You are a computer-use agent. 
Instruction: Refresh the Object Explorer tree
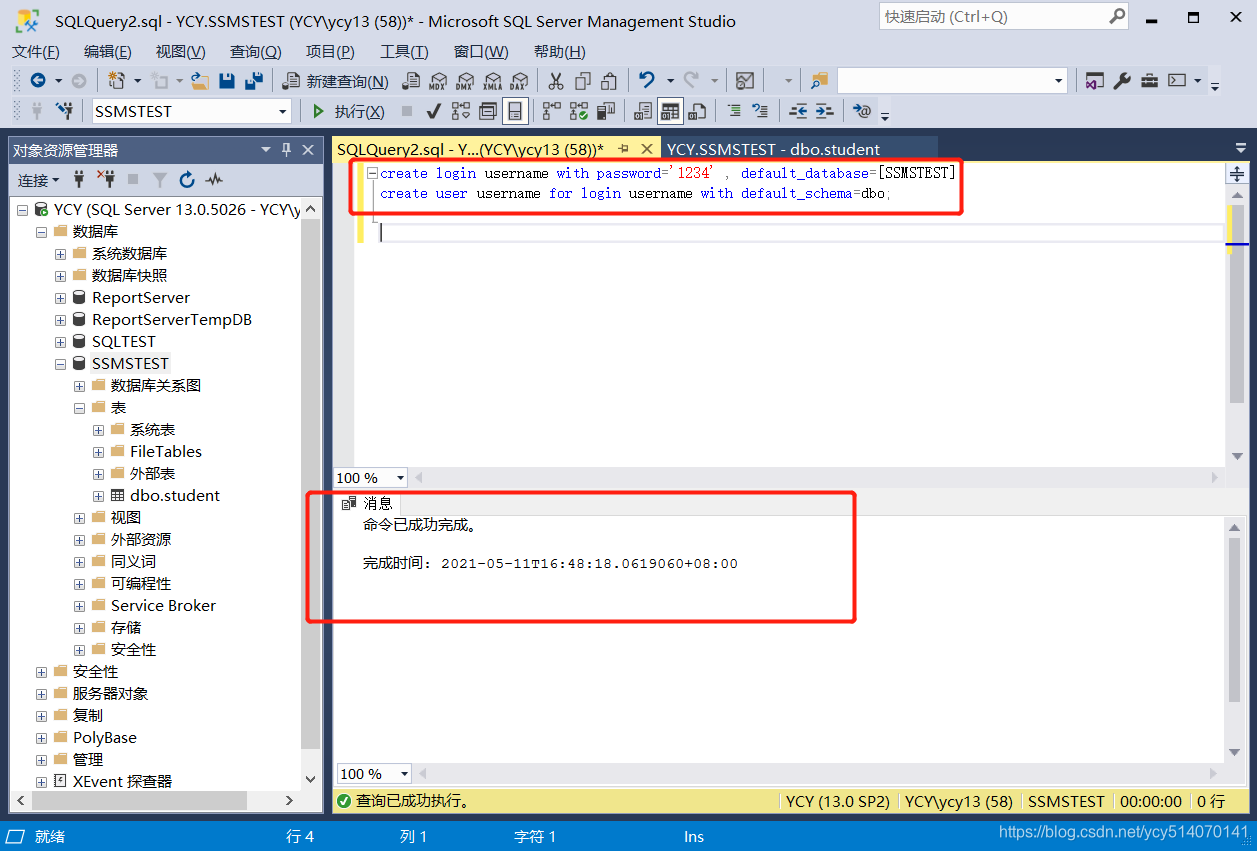click(x=187, y=180)
